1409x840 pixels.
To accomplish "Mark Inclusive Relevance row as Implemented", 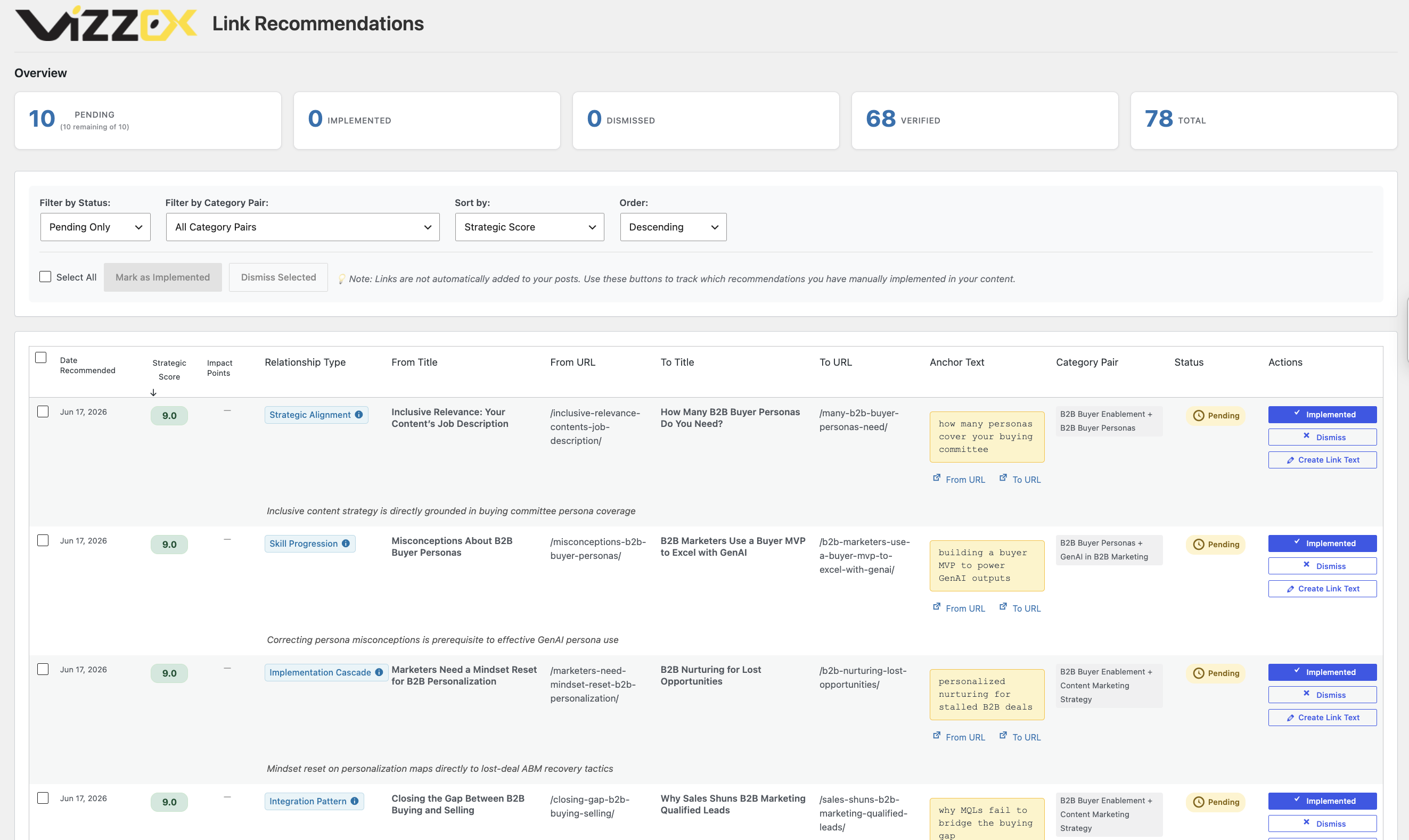I will [x=1322, y=415].
